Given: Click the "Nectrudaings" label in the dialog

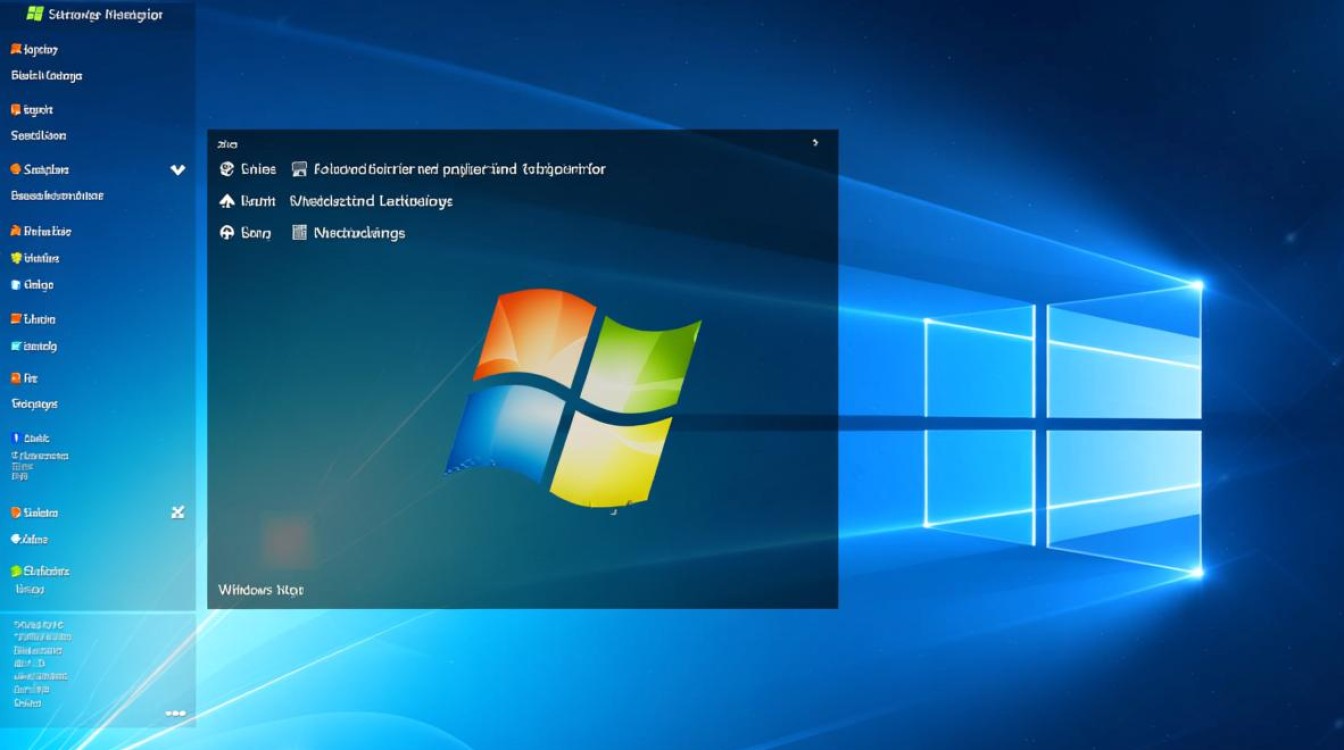Looking at the screenshot, I should [359, 233].
